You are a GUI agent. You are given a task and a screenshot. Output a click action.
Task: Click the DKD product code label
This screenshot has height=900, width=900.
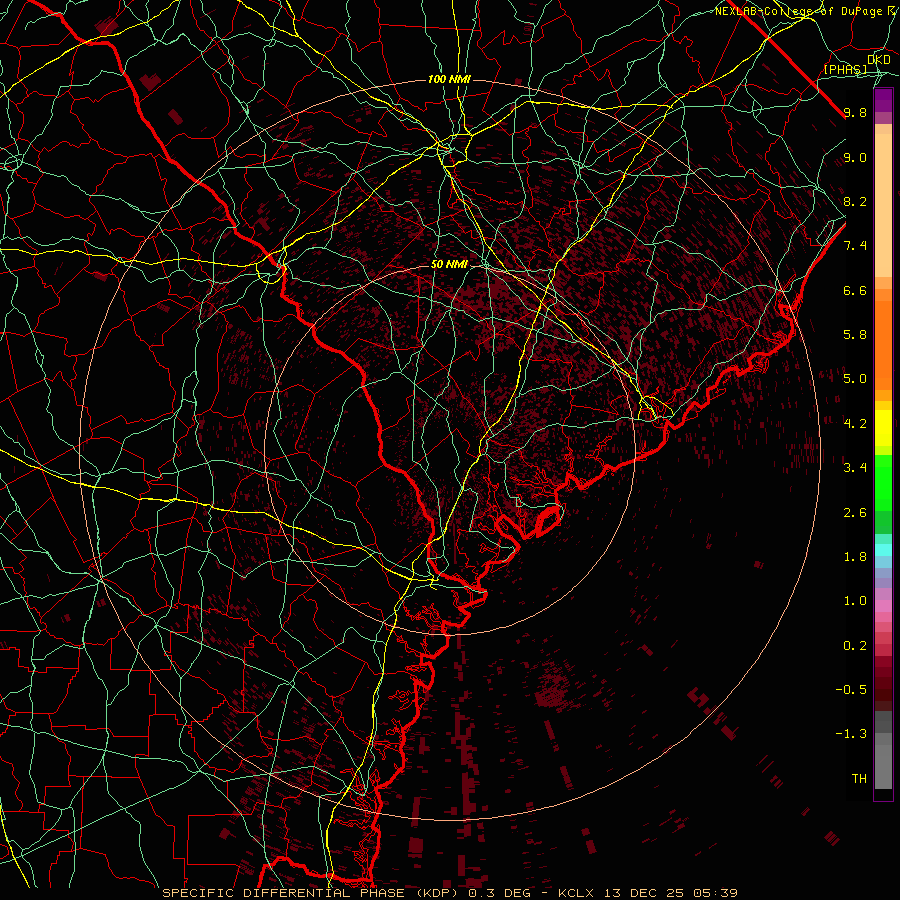[x=879, y=60]
